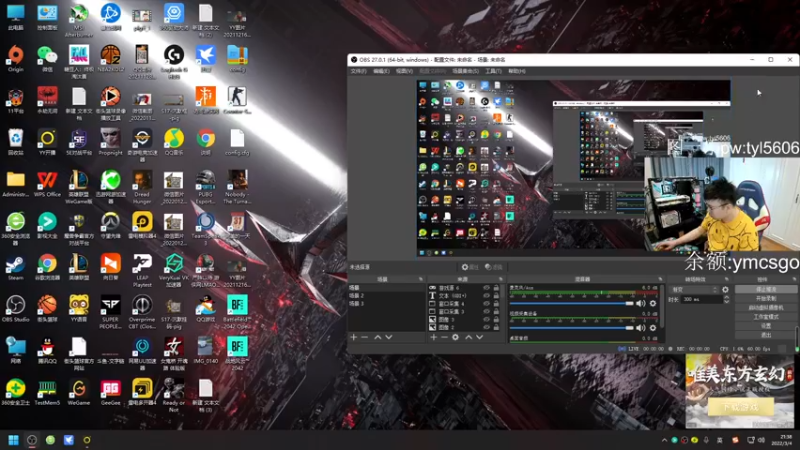Open the 帮助(H) menu in OBS
The height and width of the screenshot is (450, 800).
point(516,71)
